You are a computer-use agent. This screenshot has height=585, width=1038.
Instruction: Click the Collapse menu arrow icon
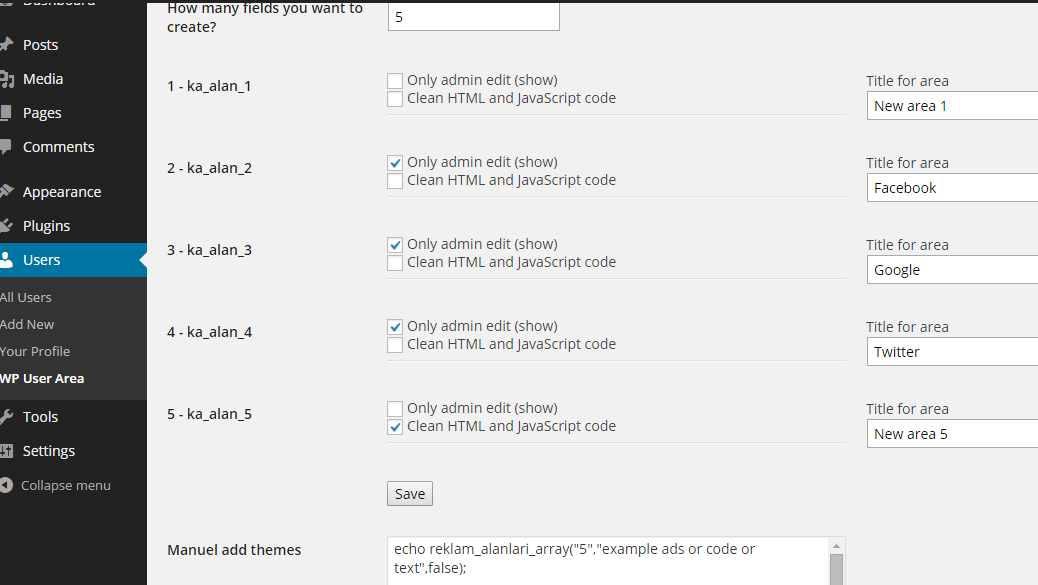pos(6,485)
